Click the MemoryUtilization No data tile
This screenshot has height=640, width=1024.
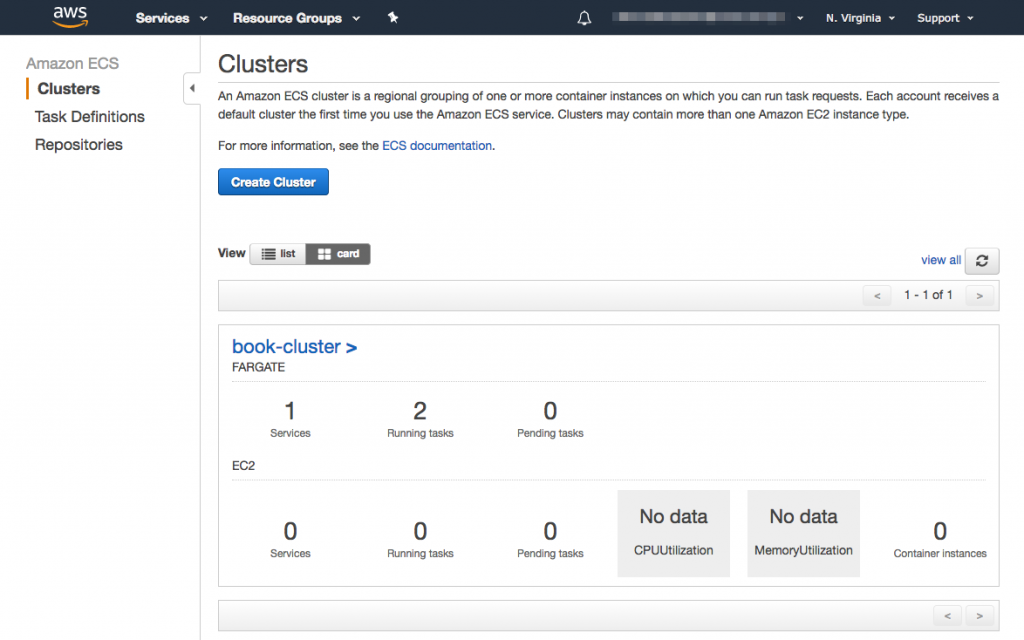(x=803, y=534)
